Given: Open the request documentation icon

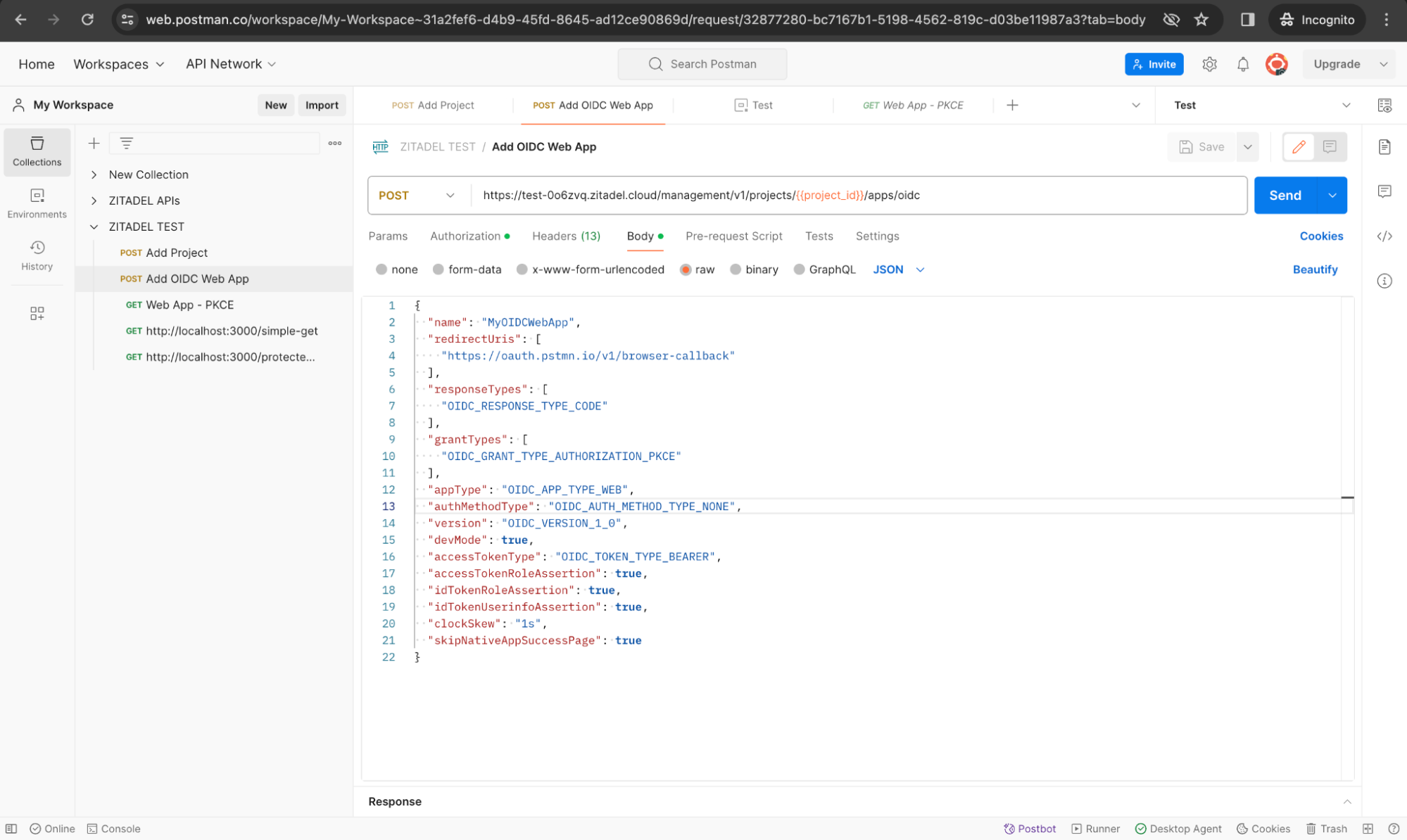Looking at the screenshot, I should tap(1384, 147).
